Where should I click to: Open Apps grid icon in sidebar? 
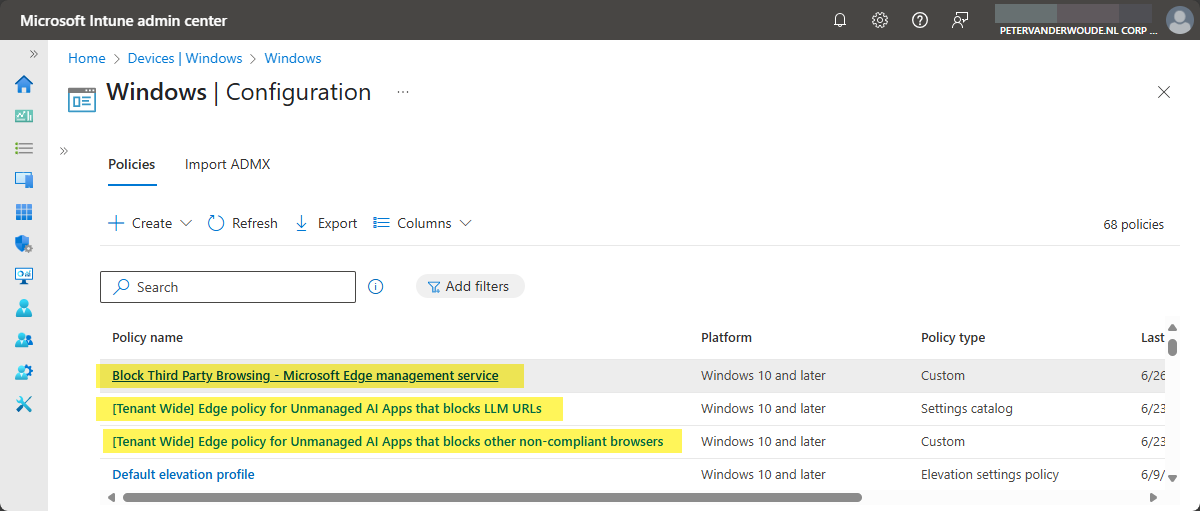tap(24, 212)
